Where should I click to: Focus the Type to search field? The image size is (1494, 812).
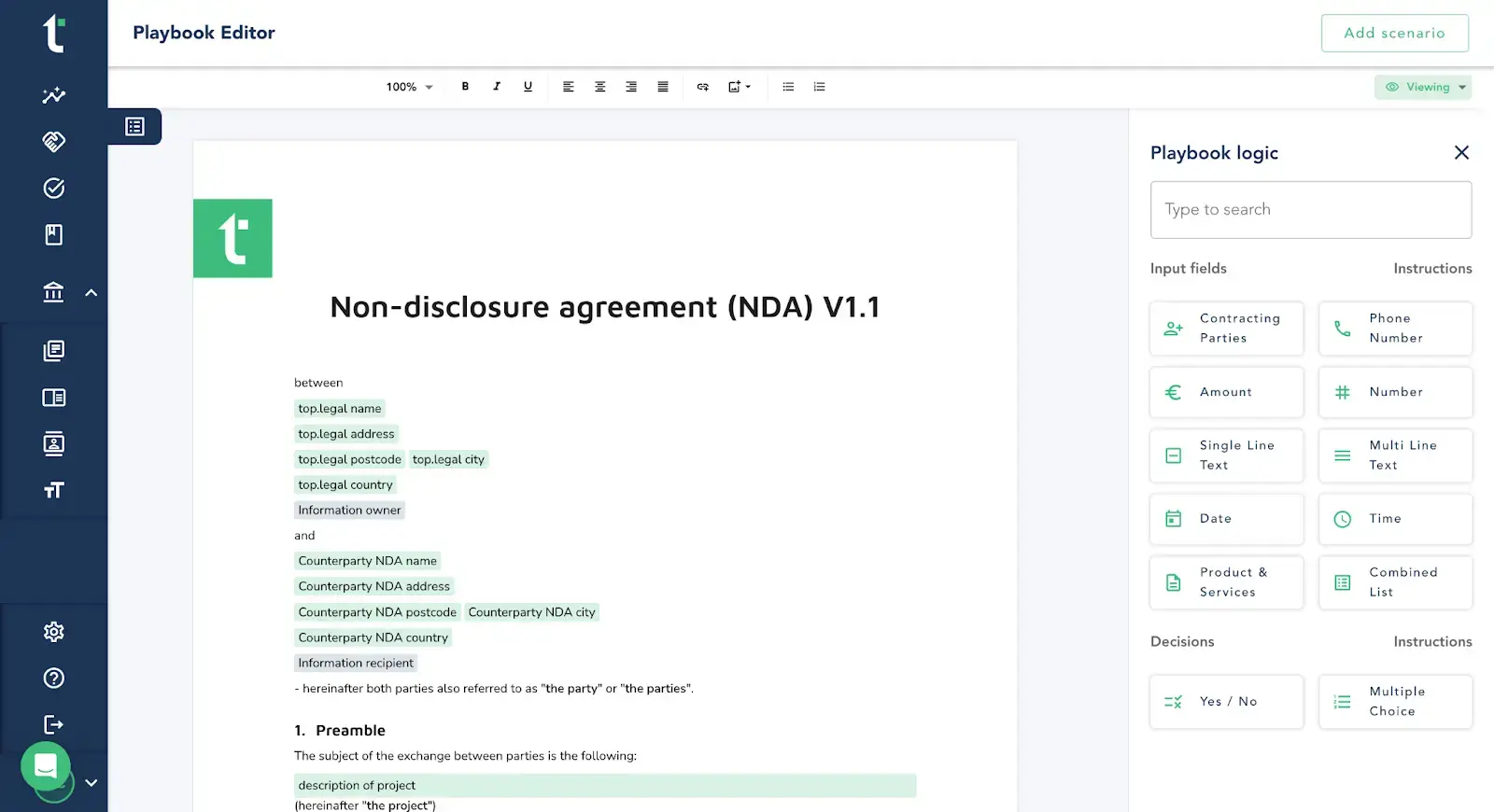coord(1311,210)
